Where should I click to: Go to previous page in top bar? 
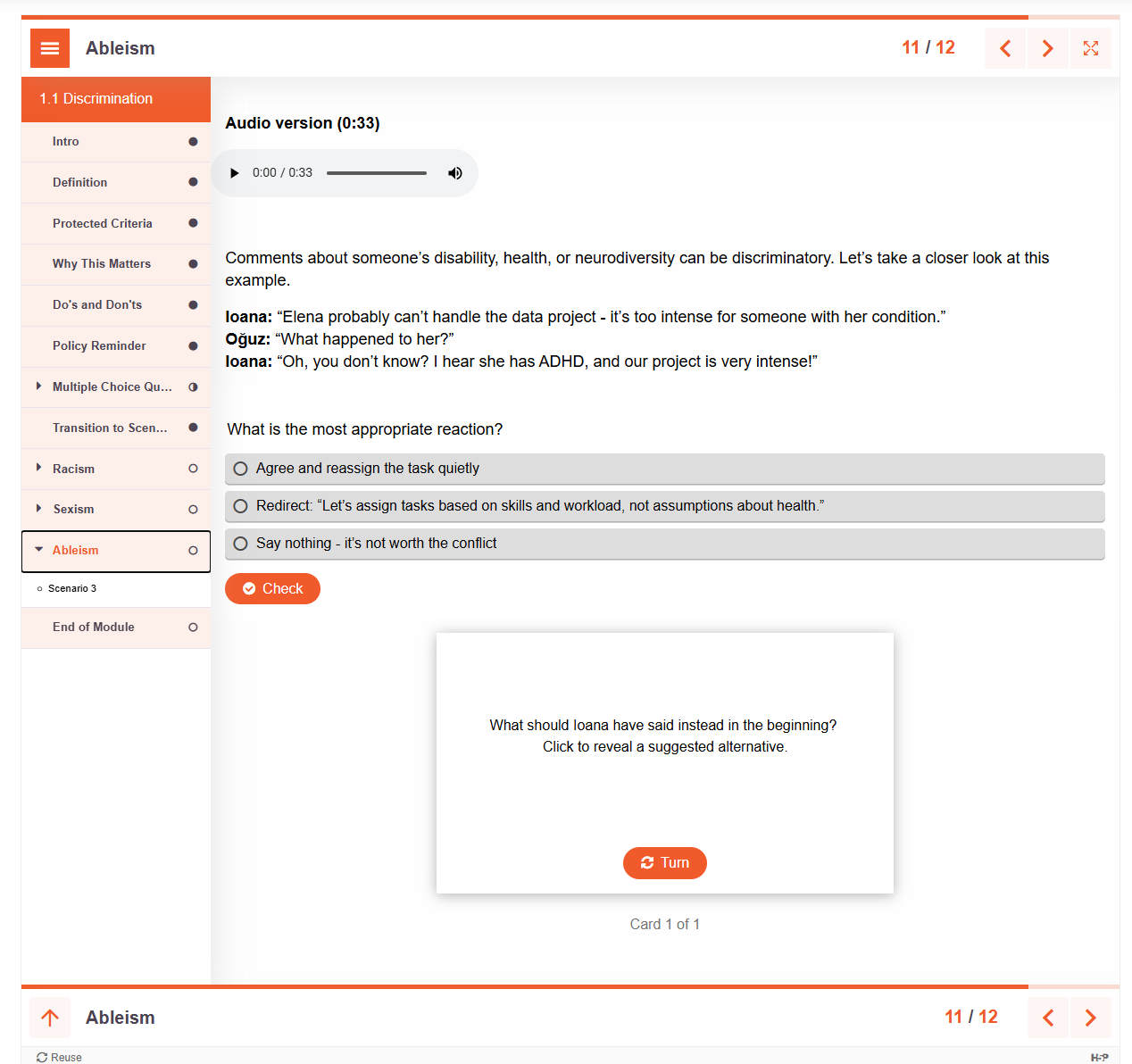(x=1005, y=48)
